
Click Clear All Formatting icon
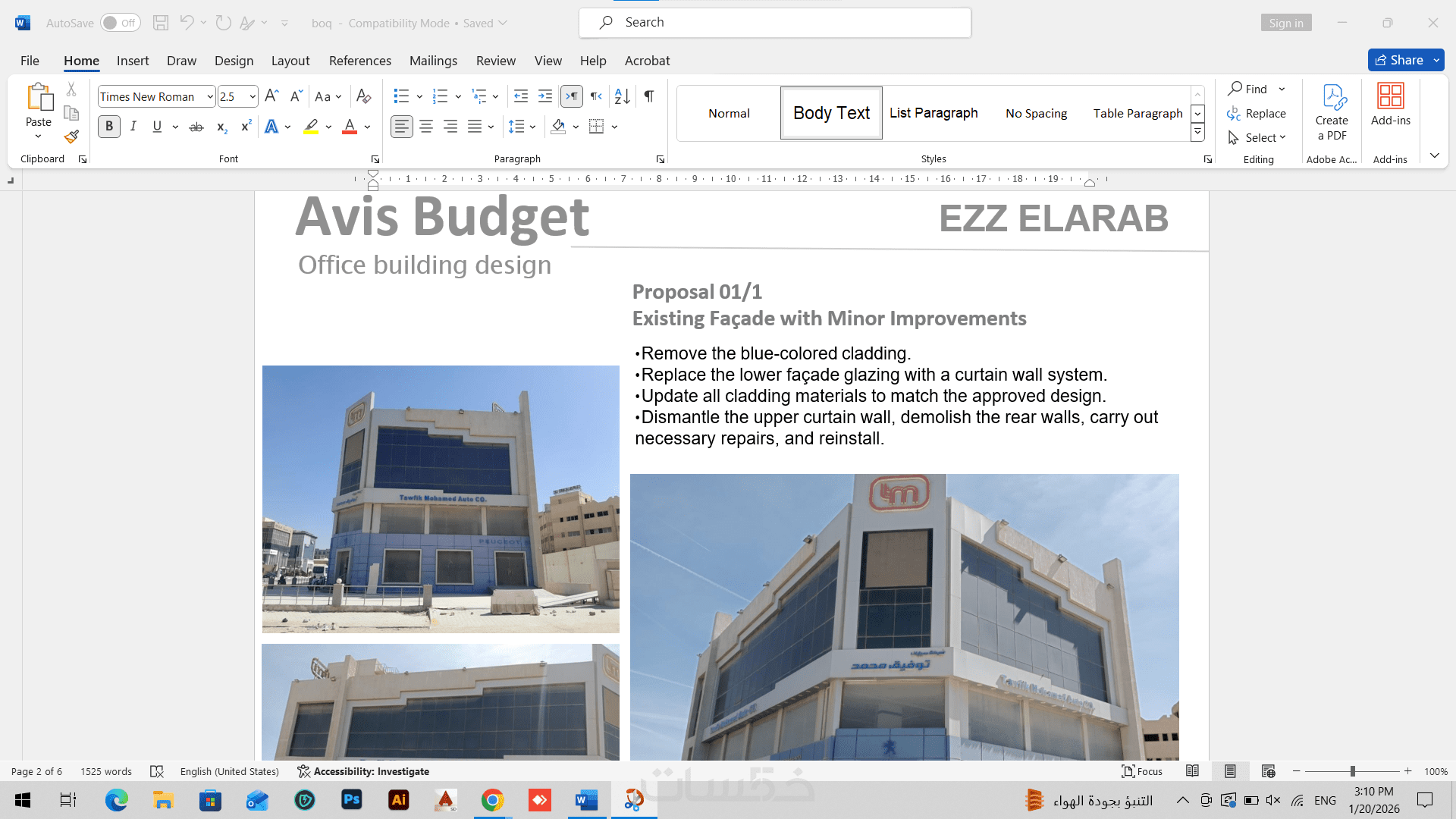coord(363,96)
